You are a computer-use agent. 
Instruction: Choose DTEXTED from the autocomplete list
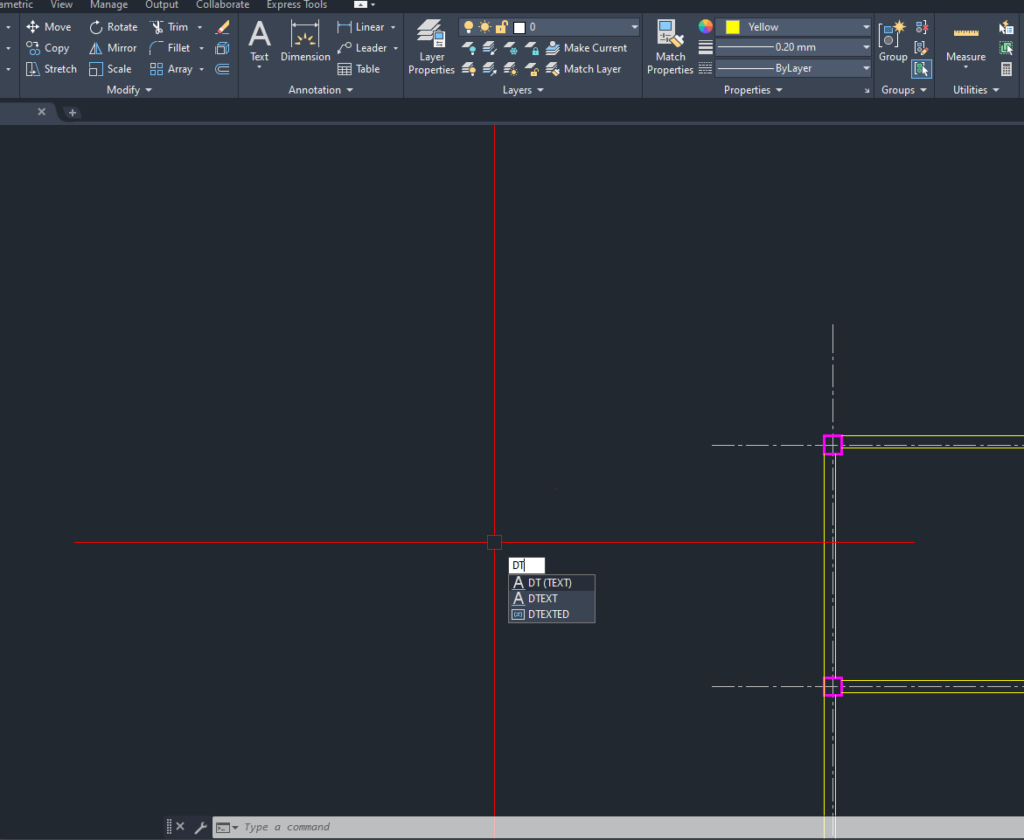pos(549,614)
